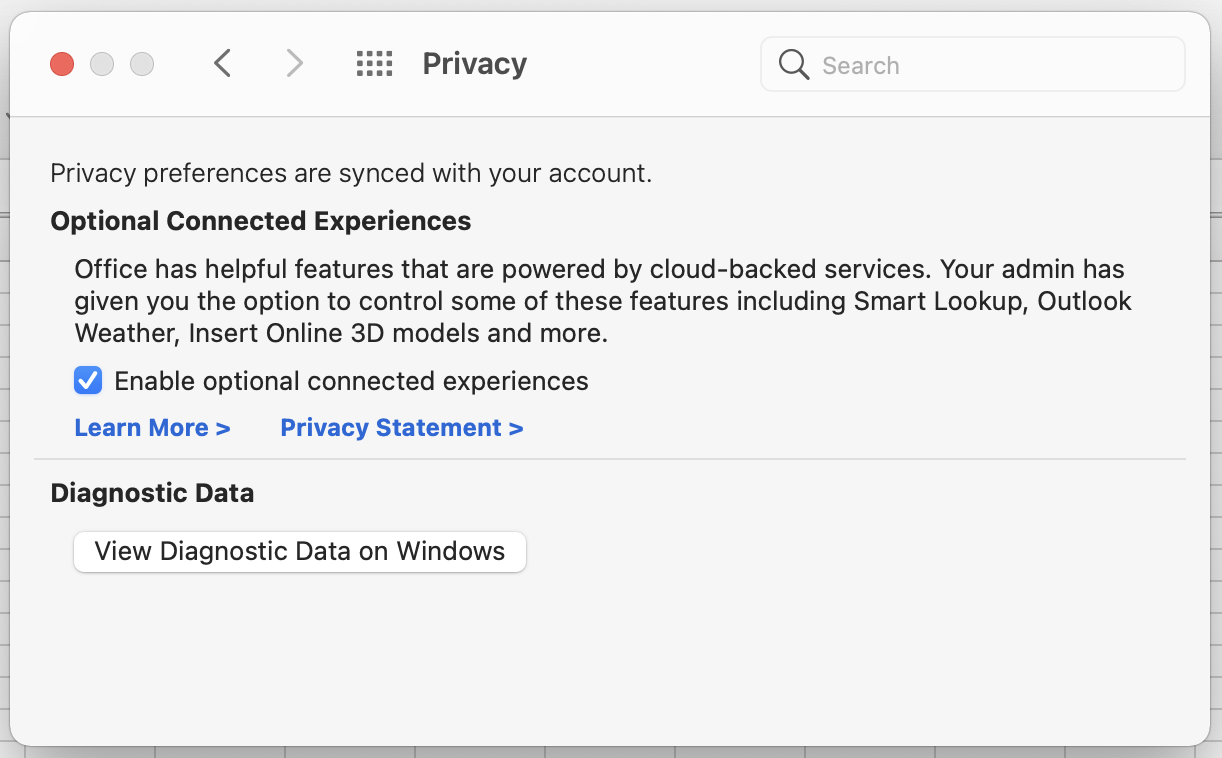The width and height of the screenshot is (1222, 758).
Task: Click the back arrow in the toolbar
Action: point(222,64)
